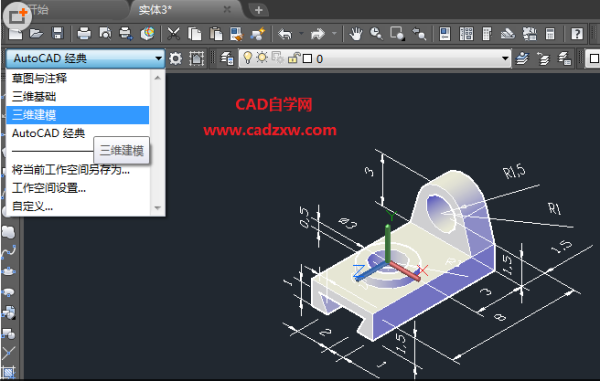Close the 实体3* drawing tab
600x381 pixels.
(227, 9)
